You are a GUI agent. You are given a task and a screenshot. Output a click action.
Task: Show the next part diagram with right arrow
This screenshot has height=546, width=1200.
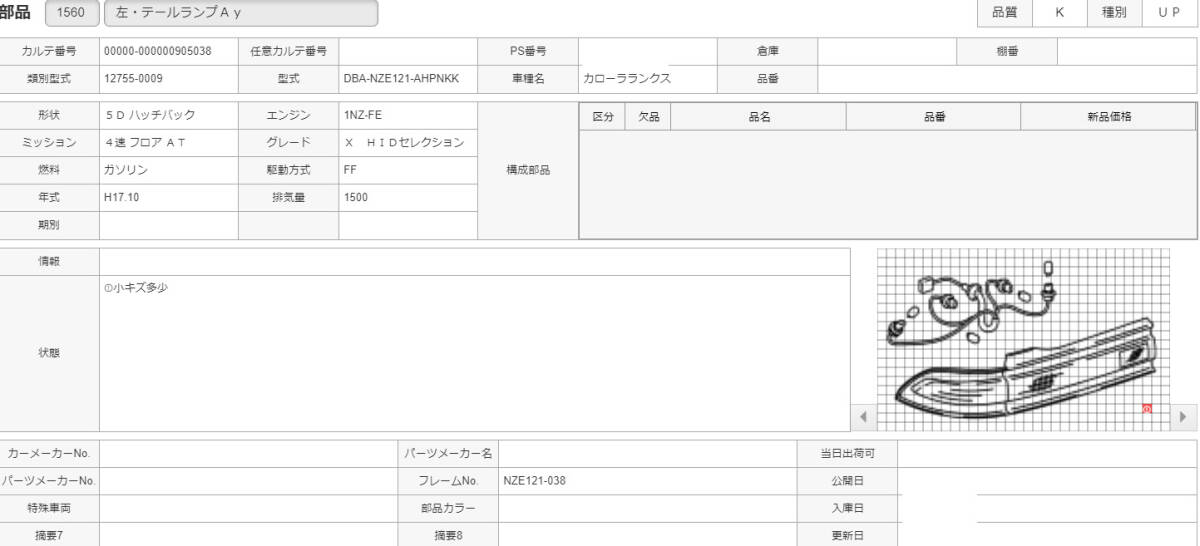[1184, 417]
